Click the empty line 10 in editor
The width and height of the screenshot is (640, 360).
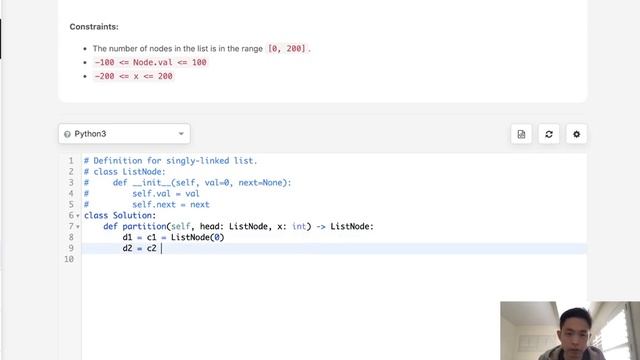pyautogui.click(x=334, y=259)
